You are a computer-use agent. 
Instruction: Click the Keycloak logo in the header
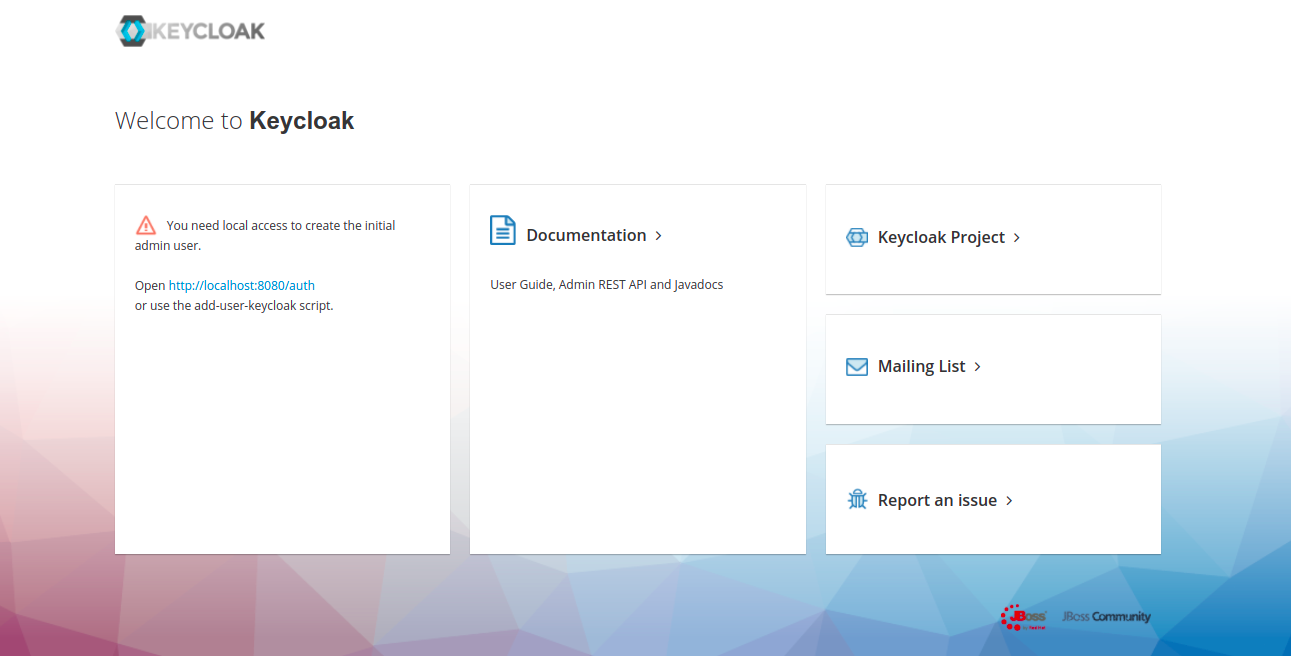point(190,31)
